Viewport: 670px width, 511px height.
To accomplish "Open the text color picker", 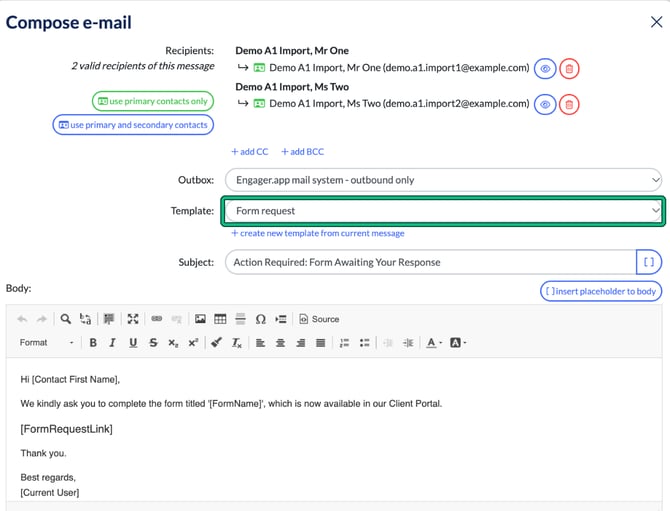I will click(x=434, y=343).
